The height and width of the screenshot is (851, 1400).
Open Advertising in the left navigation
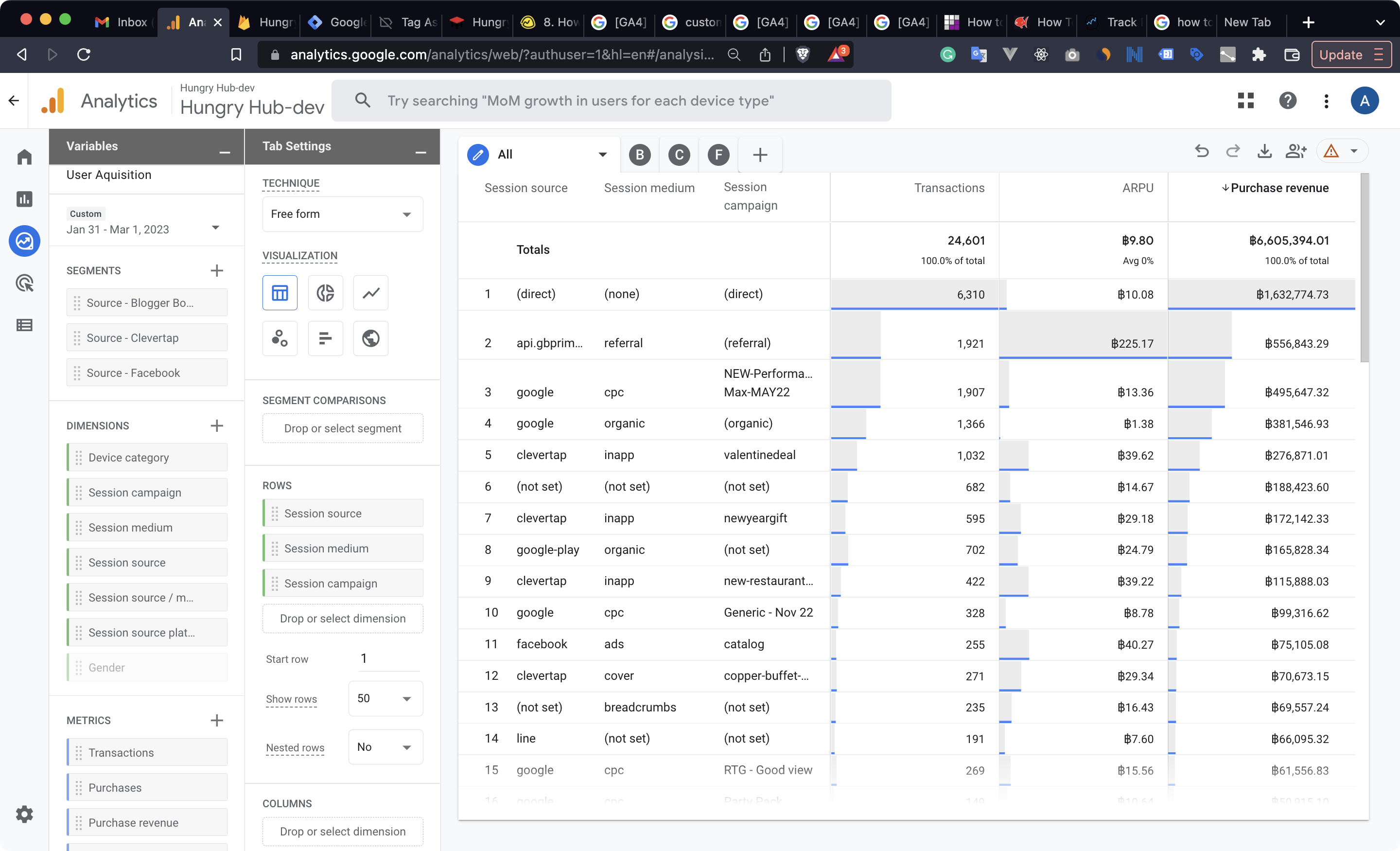(x=24, y=283)
